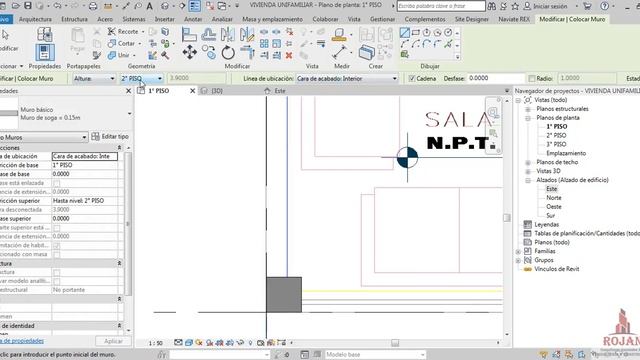
Task: Click the Print icon in quick access toolbar
Action: coord(93,6)
